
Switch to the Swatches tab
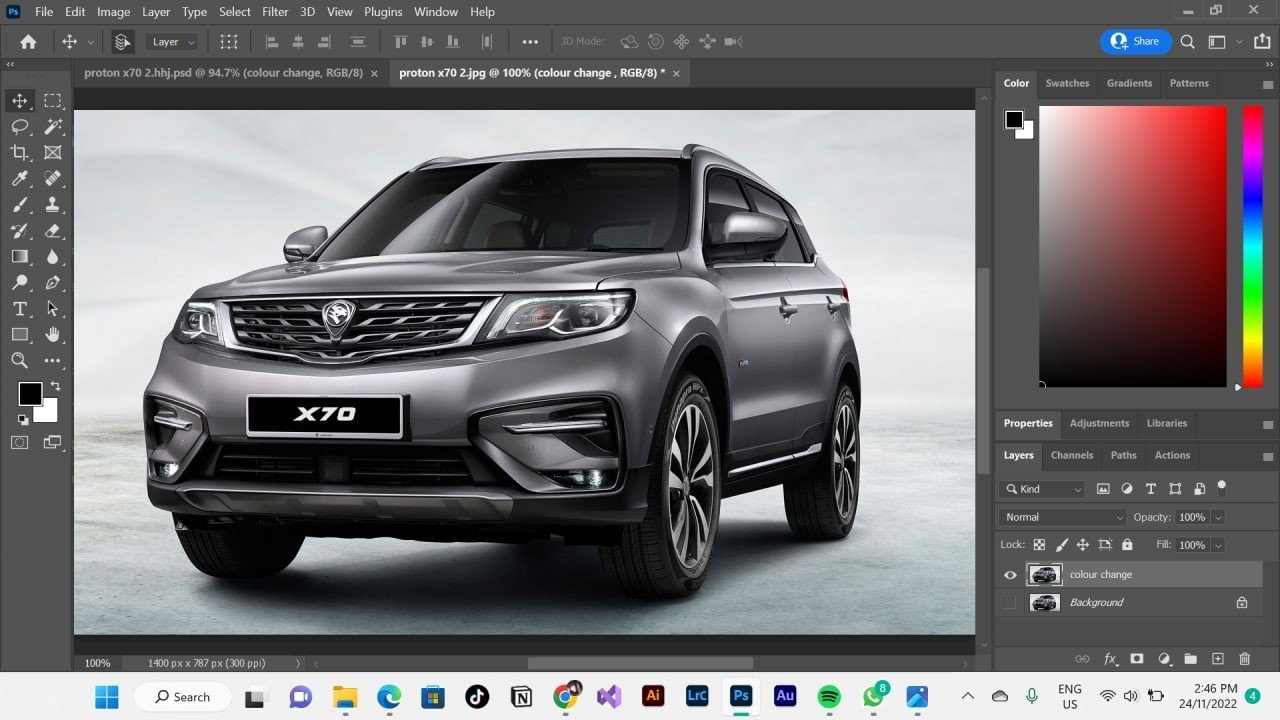click(x=1067, y=83)
